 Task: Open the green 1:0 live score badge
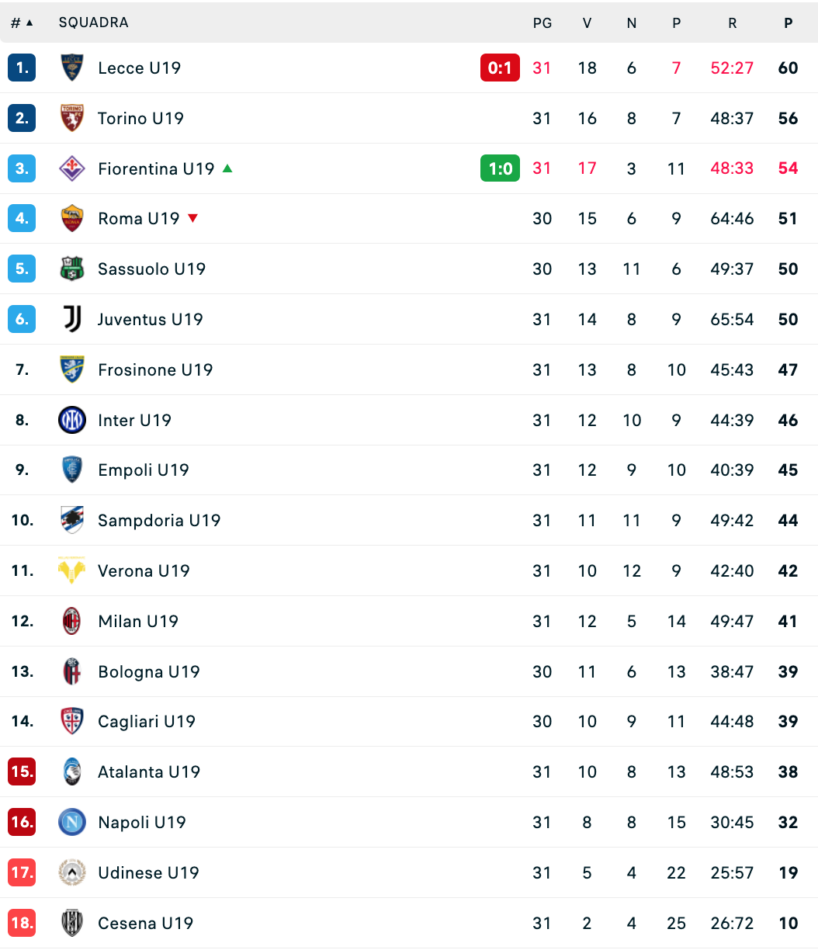click(500, 169)
